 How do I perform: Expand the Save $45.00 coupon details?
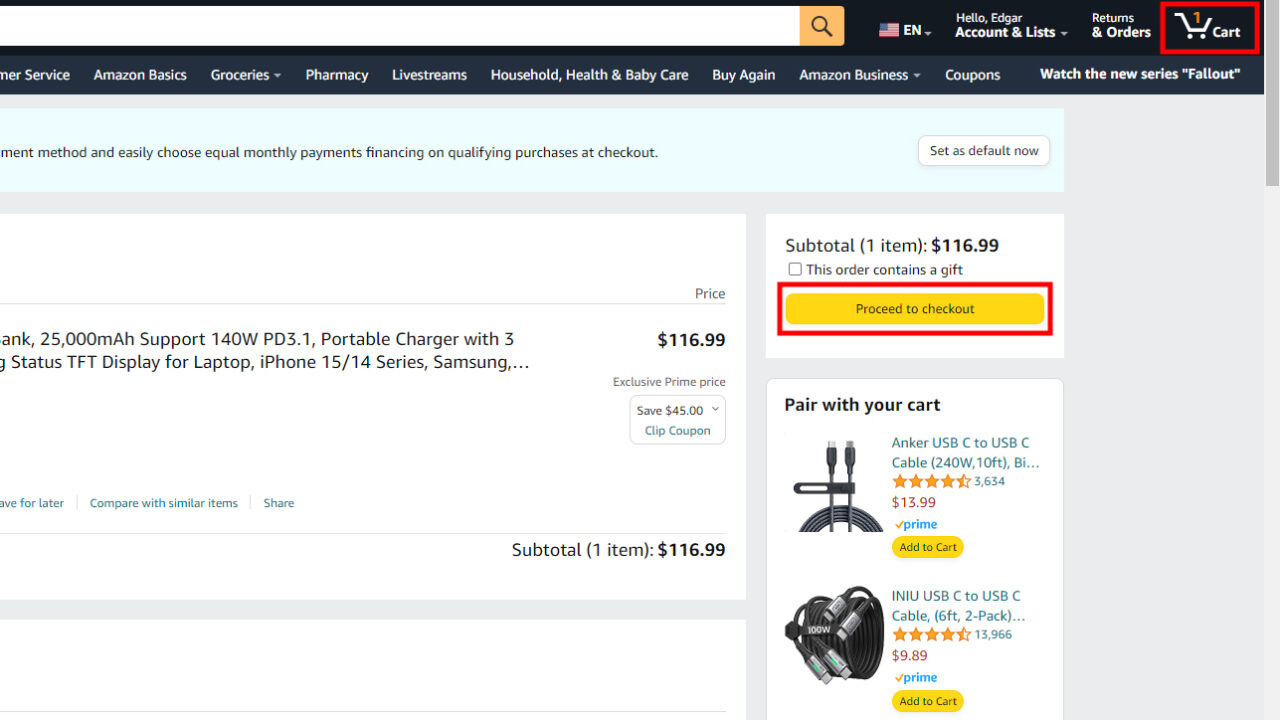coord(715,410)
